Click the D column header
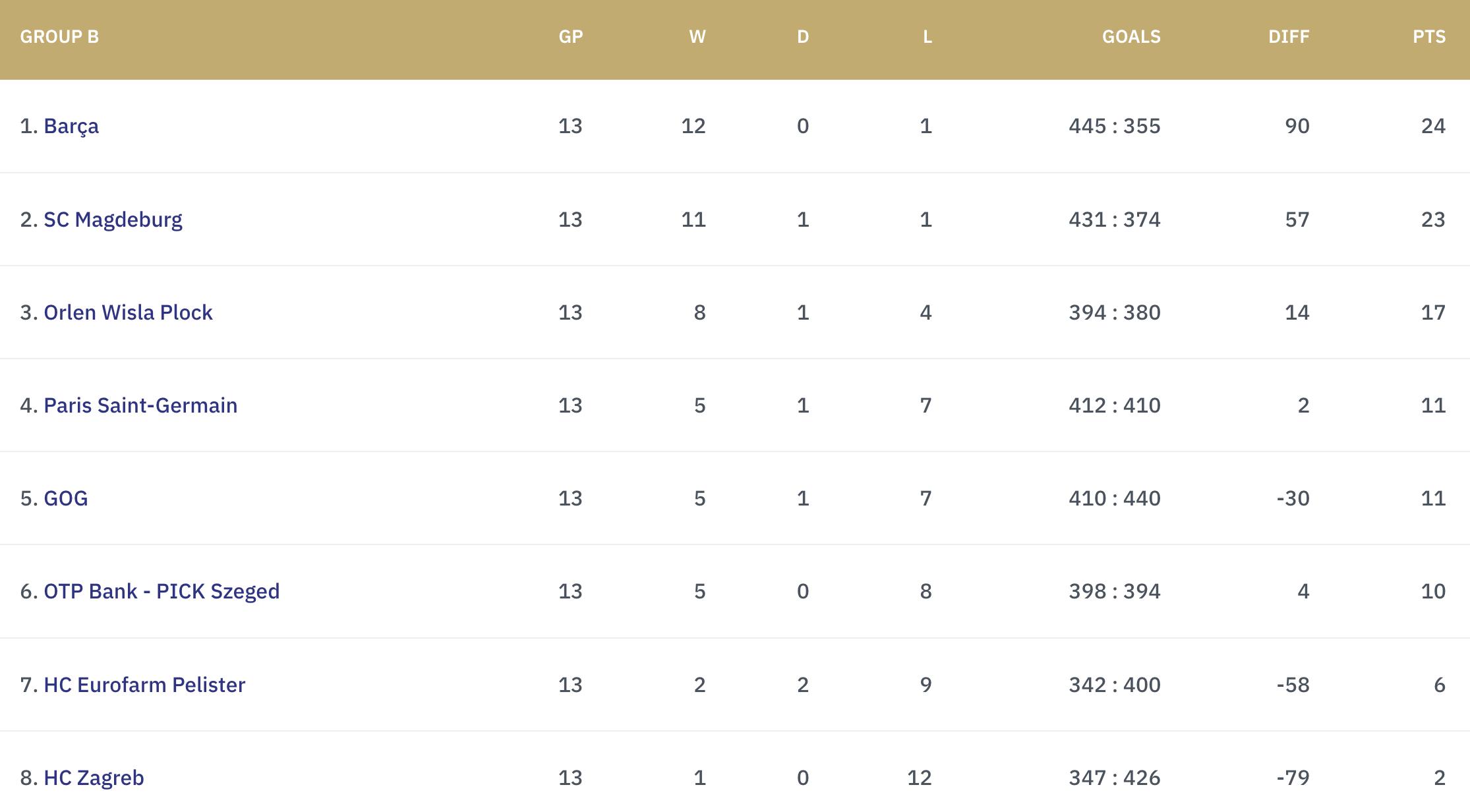This screenshot has width=1470, height=812. click(802, 37)
